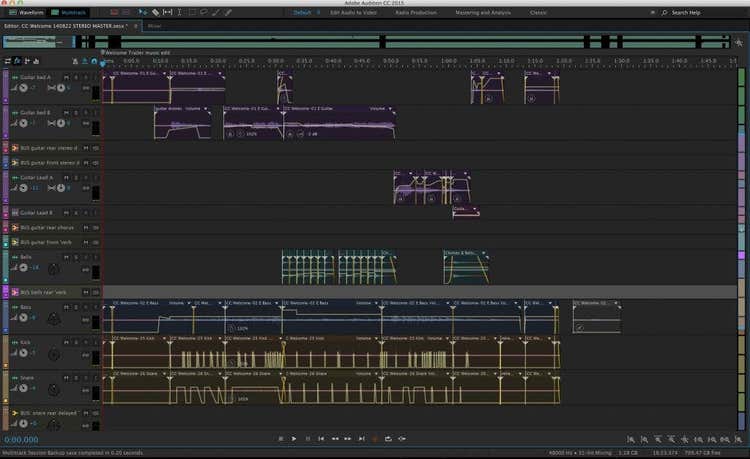Mute the Guitar bed A track
Screen dimensions: 750x459
pos(66,76)
